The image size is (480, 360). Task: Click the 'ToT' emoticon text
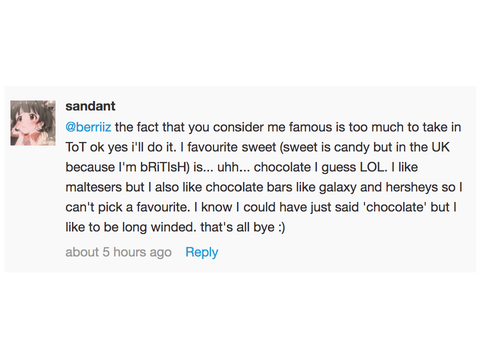(x=76, y=147)
